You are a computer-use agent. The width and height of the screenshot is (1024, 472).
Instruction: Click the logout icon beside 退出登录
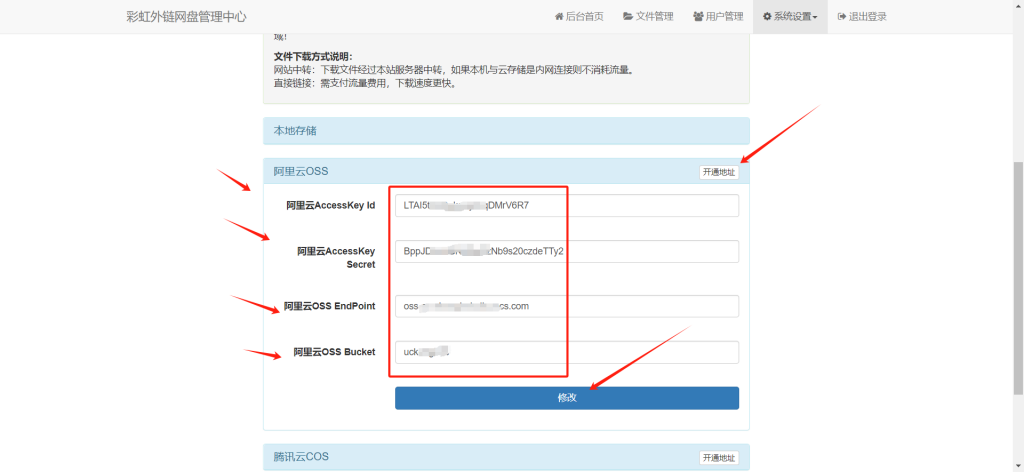[x=842, y=16]
